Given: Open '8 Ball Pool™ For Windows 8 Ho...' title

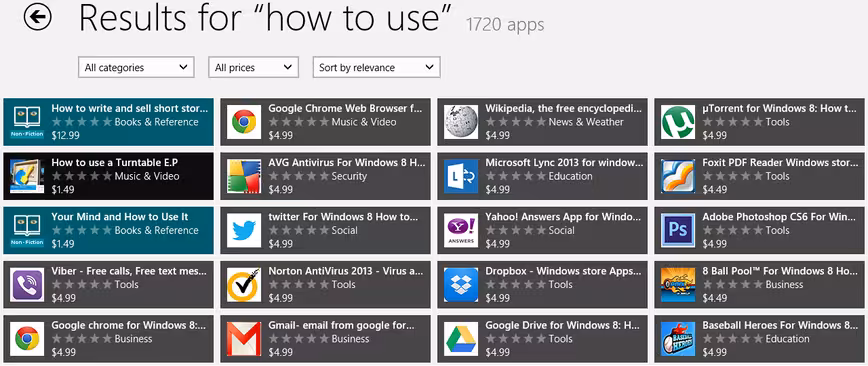Looking at the screenshot, I should coord(780,271).
